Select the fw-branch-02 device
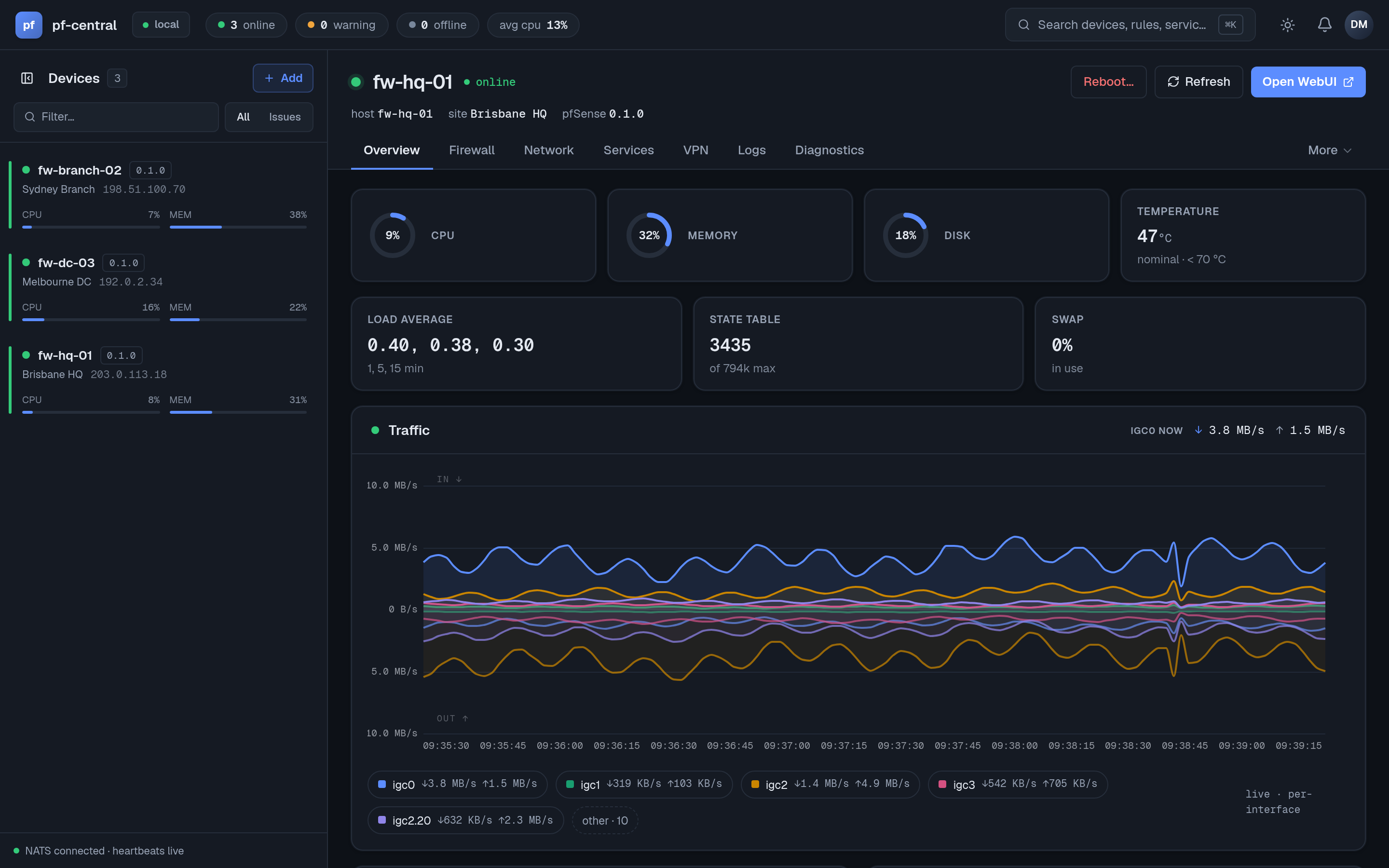1389x868 pixels. tap(163, 195)
